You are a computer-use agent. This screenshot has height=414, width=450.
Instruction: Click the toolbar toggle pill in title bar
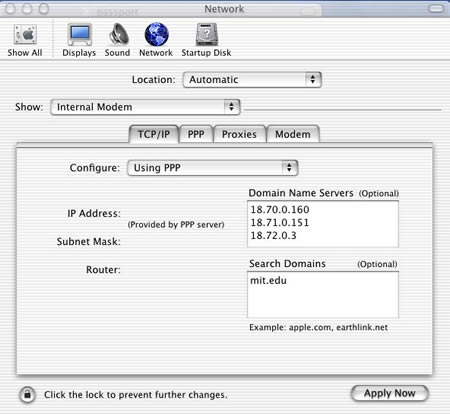436,8
